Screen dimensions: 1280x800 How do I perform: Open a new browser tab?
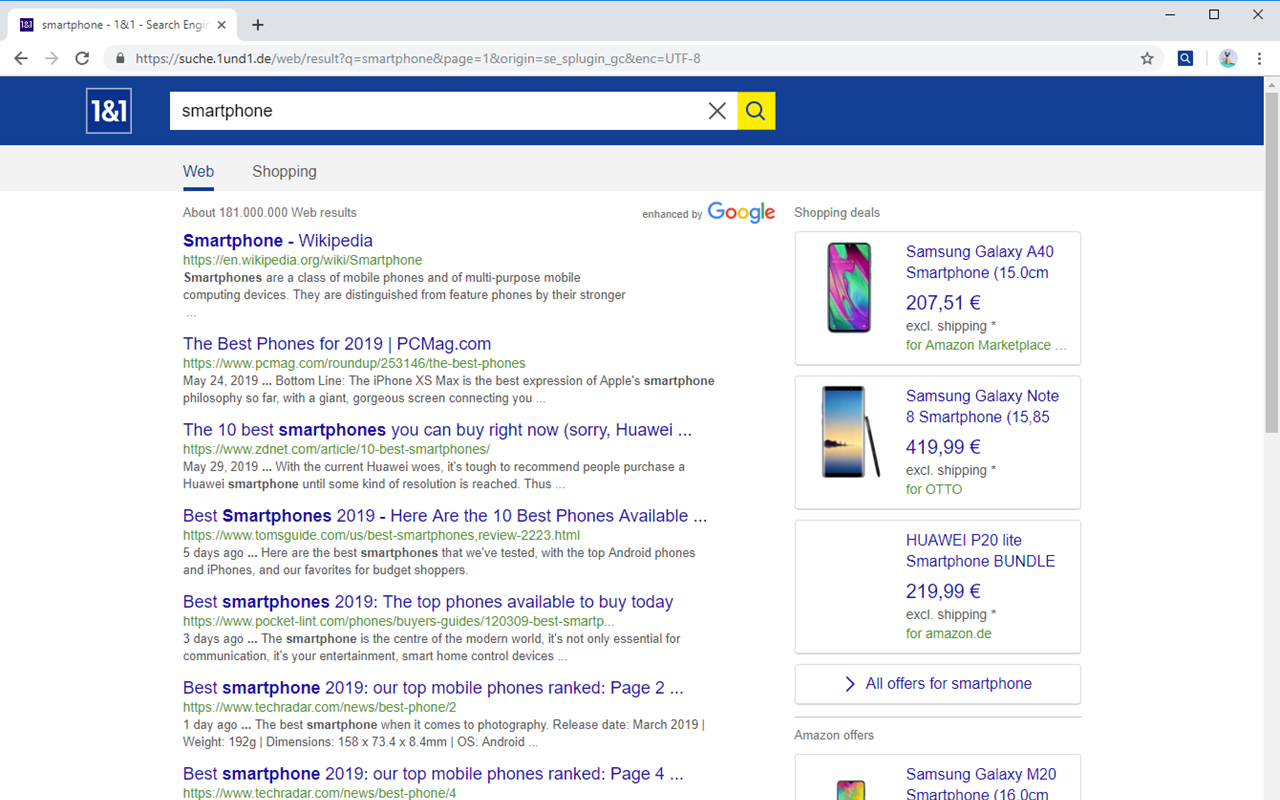click(258, 24)
